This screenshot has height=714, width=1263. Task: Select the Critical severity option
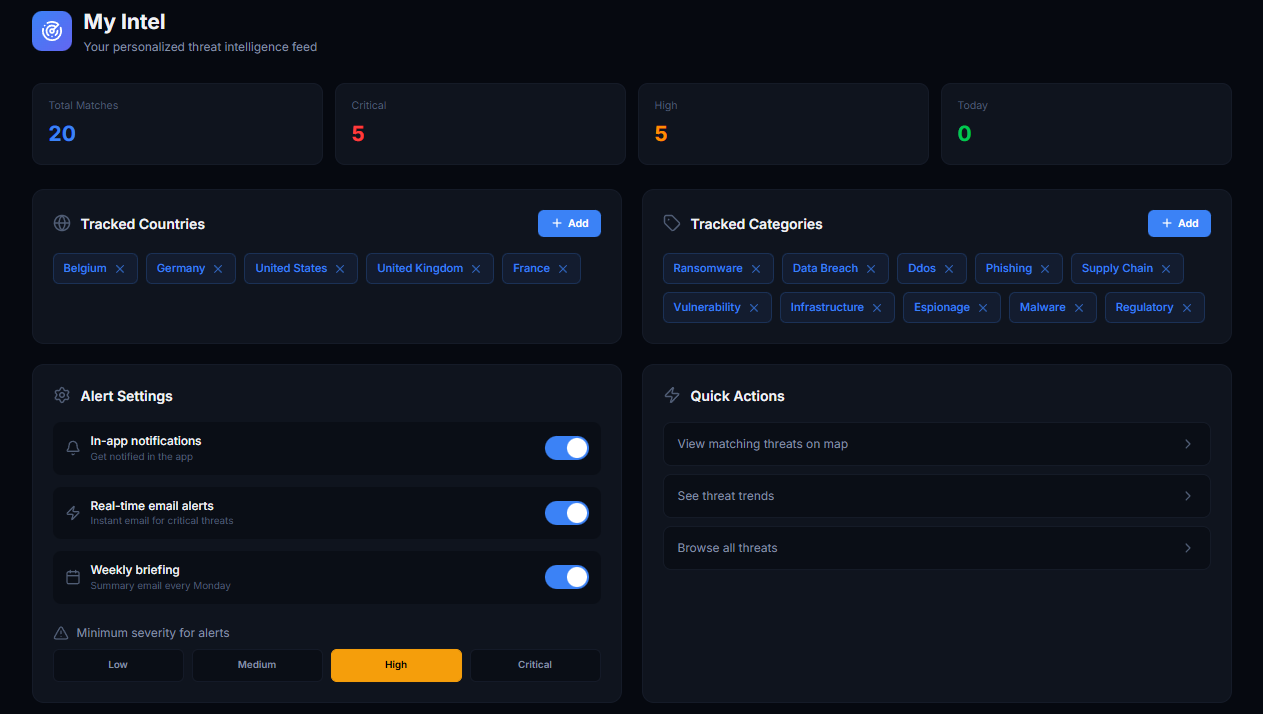(x=535, y=664)
